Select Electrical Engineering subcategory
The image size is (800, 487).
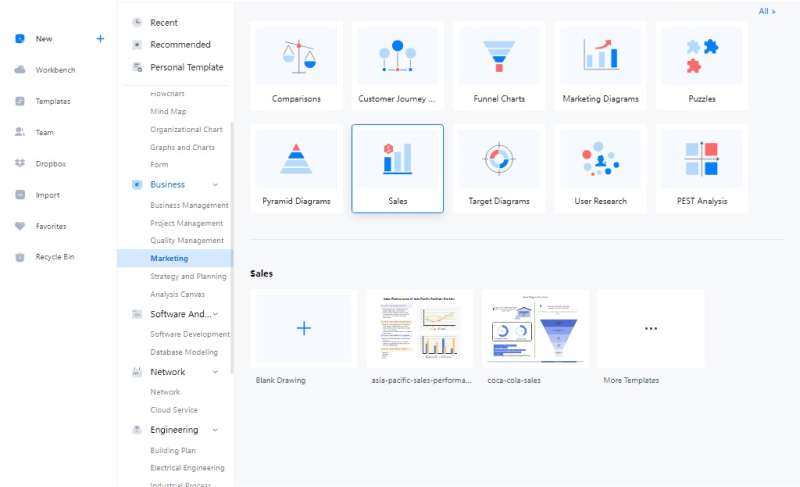(x=187, y=468)
